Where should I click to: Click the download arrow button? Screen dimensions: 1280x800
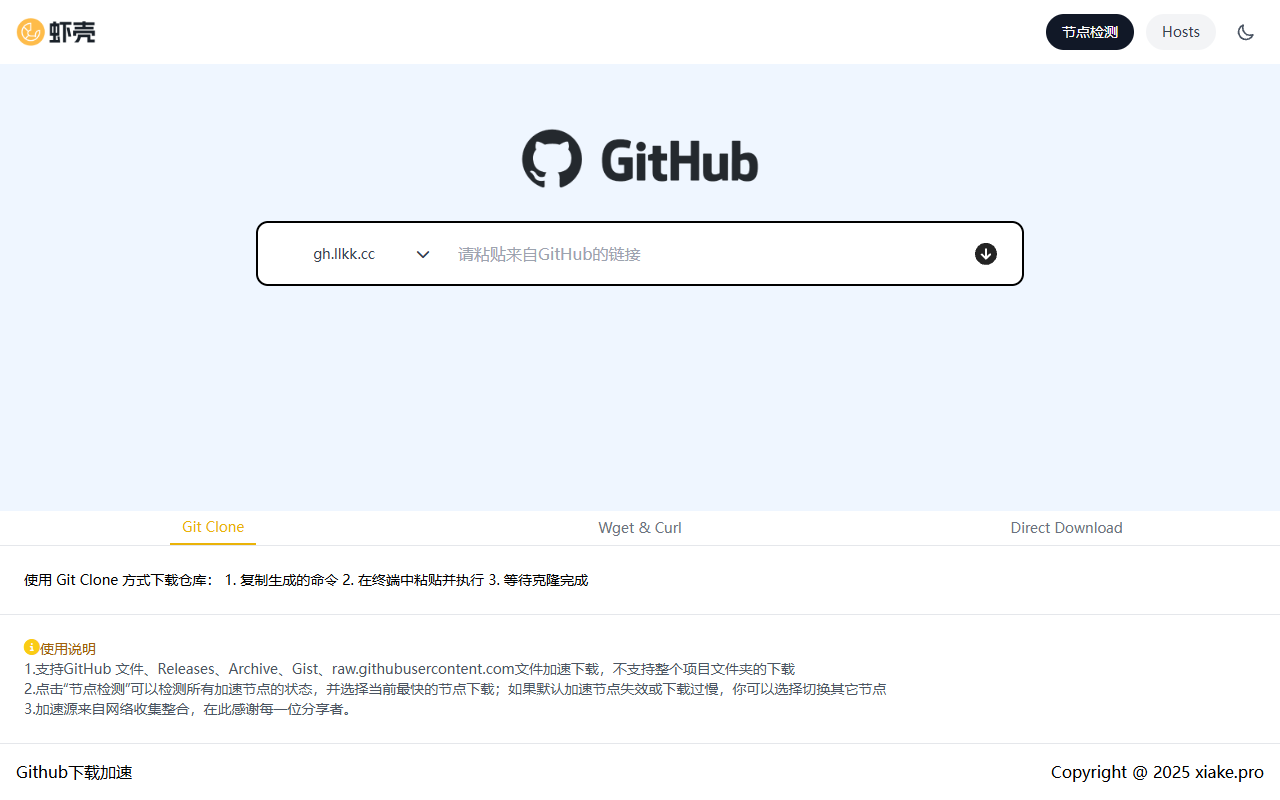coord(986,254)
